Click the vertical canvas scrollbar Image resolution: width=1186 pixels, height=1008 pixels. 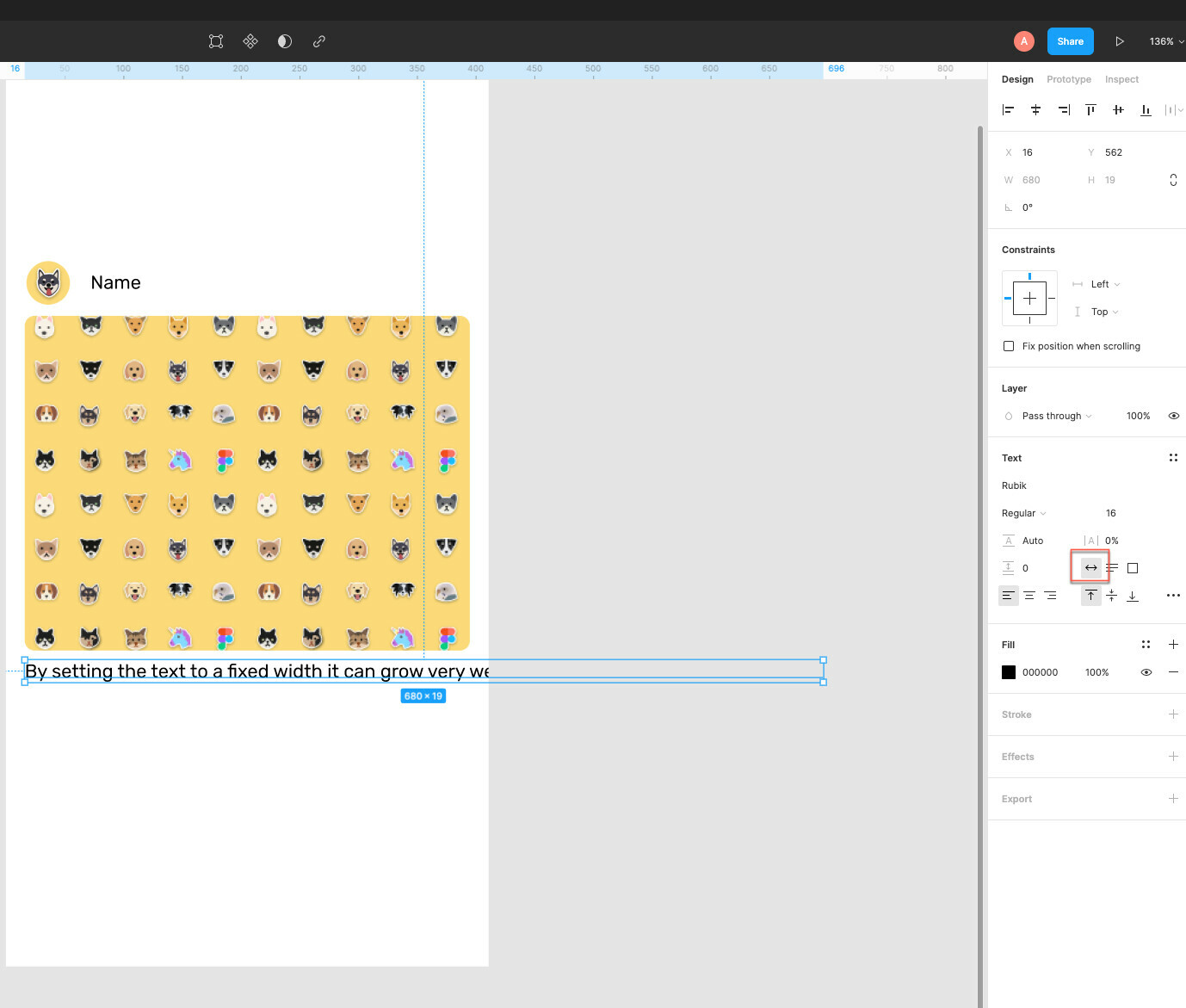[x=979, y=566]
